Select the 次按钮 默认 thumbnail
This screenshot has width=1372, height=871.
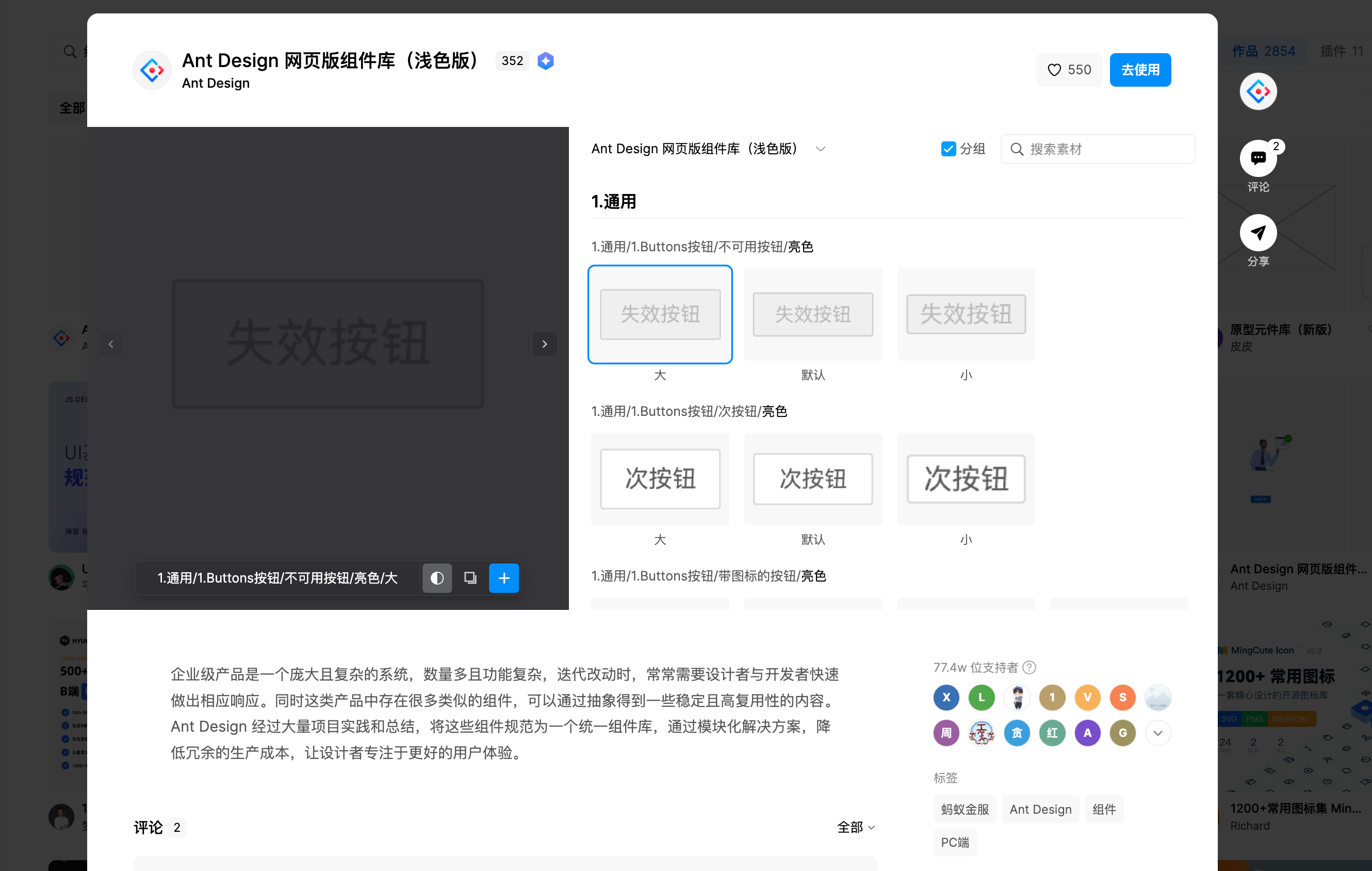pyautogui.click(x=812, y=479)
